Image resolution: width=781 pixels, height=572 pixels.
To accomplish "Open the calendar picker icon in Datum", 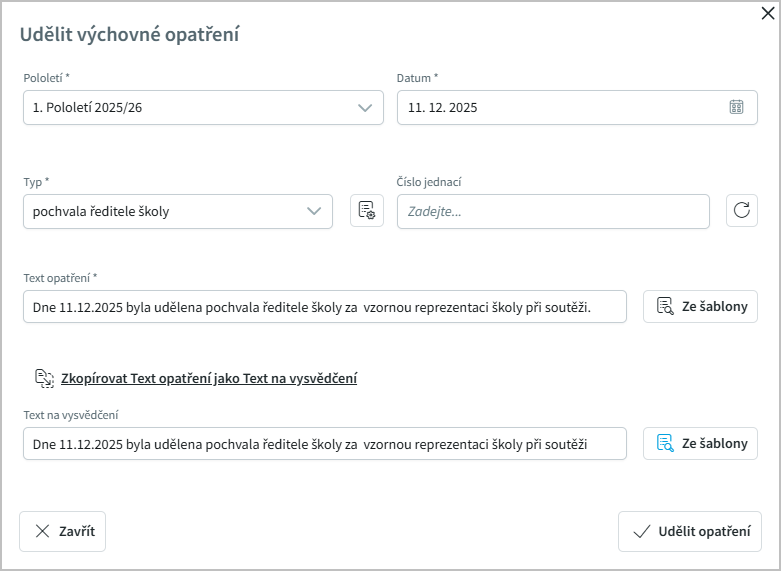I will [736, 107].
